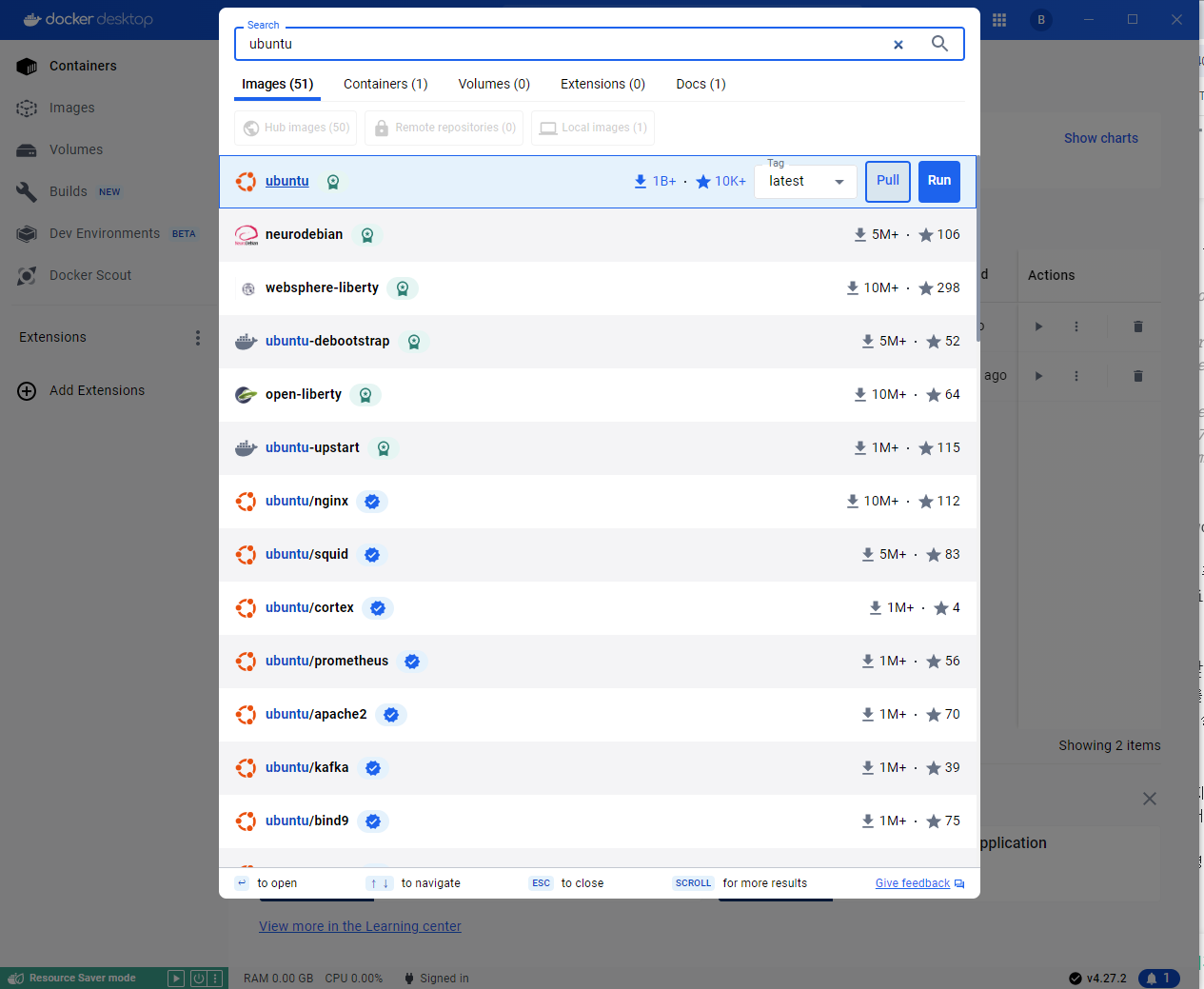Click the Add Extensions plus icon
This screenshot has width=1204, height=989.
[x=27, y=391]
